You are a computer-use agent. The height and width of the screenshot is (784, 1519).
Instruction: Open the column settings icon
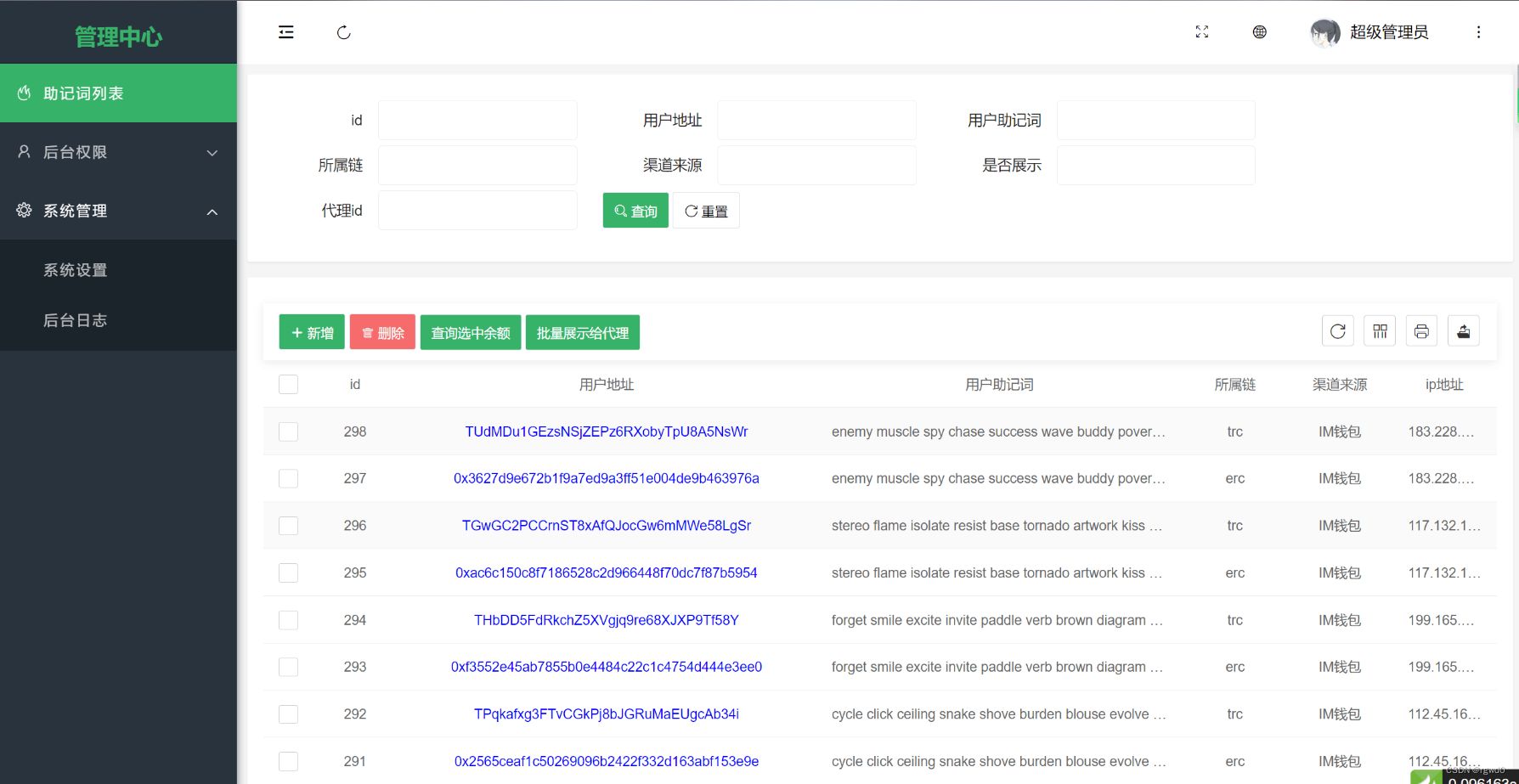(1379, 330)
